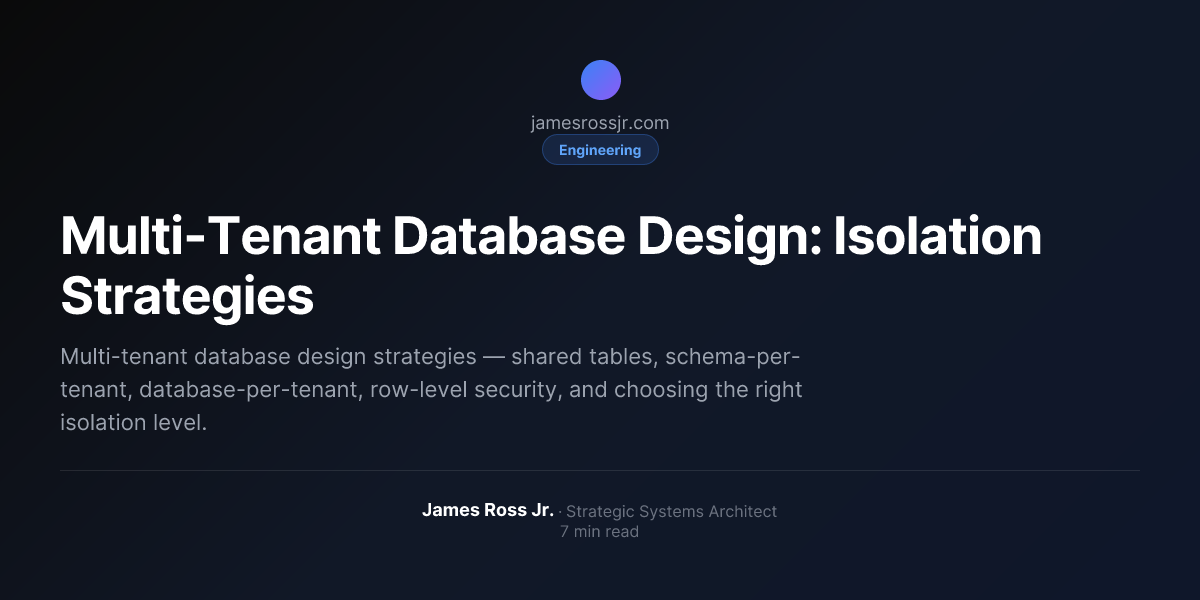Click the "Strategic Systems Architect" subtitle
Image resolution: width=1200 pixels, height=600 pixels.
(671, 511)
